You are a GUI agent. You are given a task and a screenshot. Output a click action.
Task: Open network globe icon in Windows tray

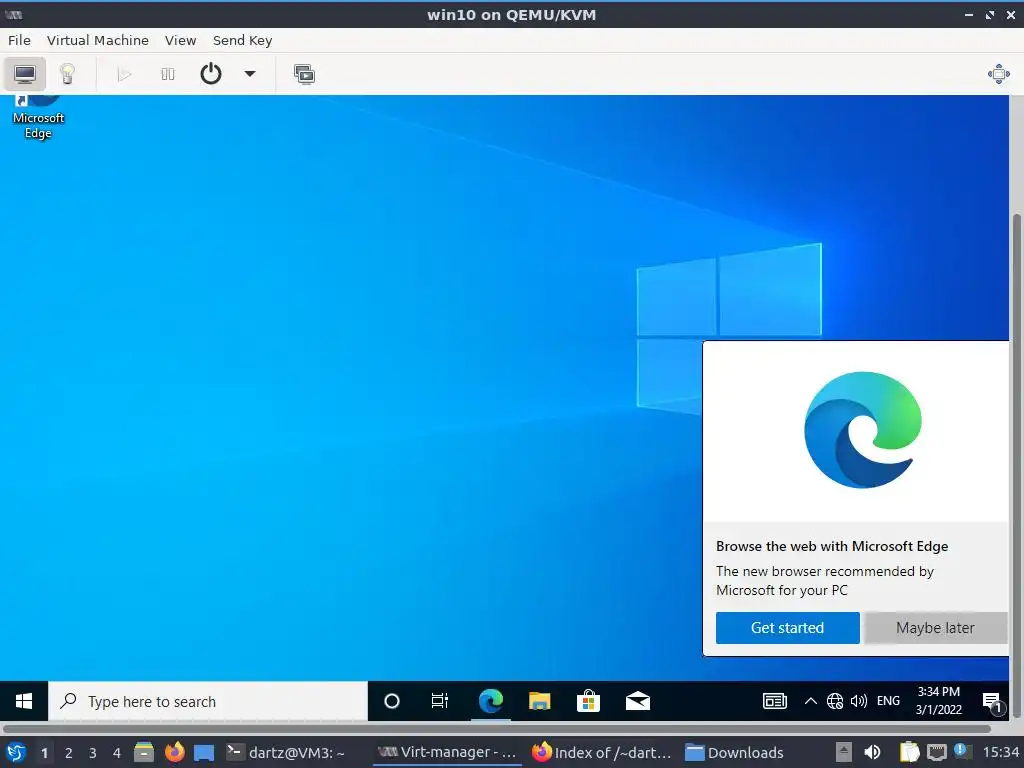(835, 701)
